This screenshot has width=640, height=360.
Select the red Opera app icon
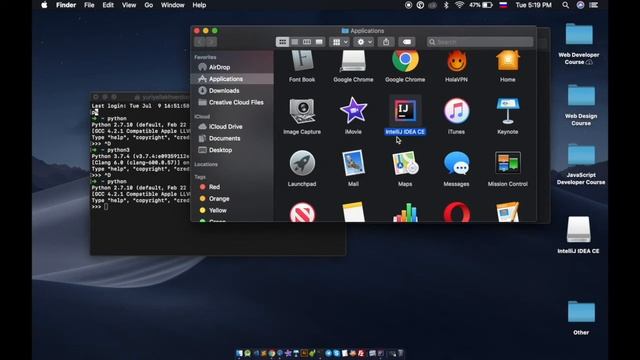[457, 212]
